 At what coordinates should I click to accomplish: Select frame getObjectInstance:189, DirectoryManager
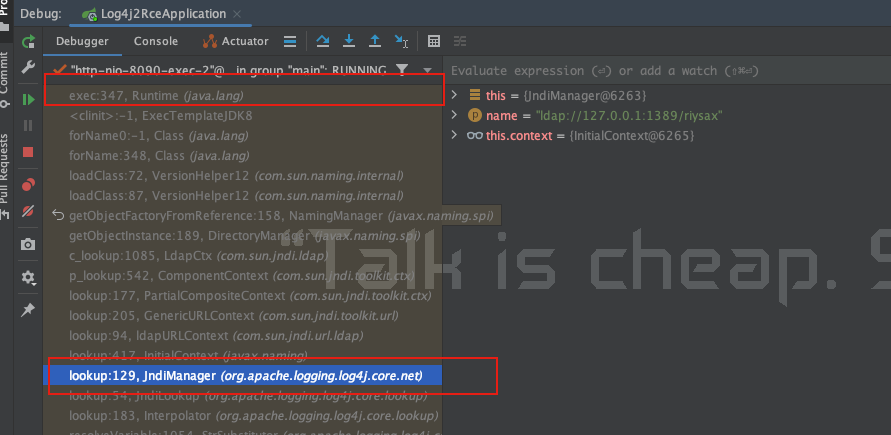[x=243, y=236]
